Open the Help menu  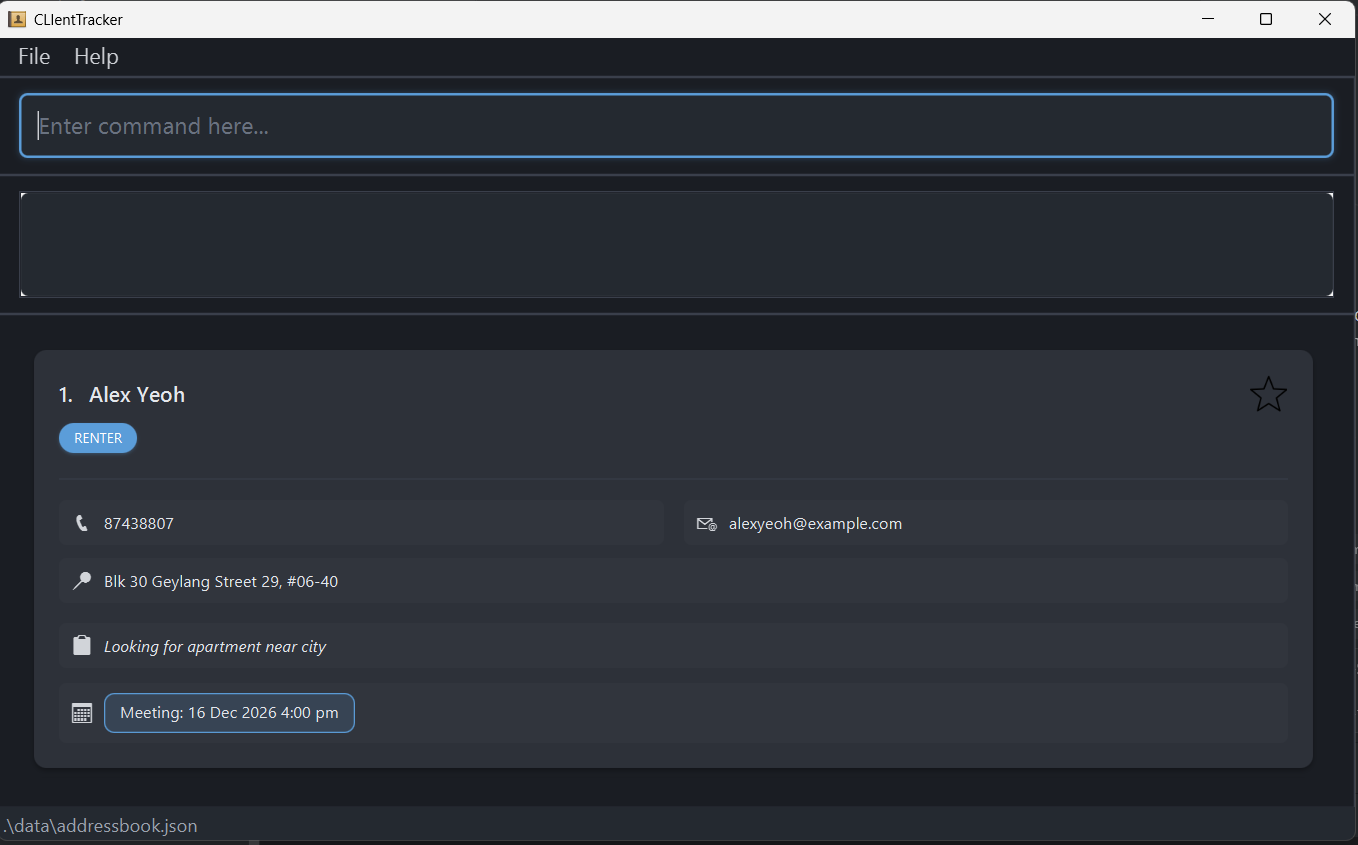tap(96, 57)
